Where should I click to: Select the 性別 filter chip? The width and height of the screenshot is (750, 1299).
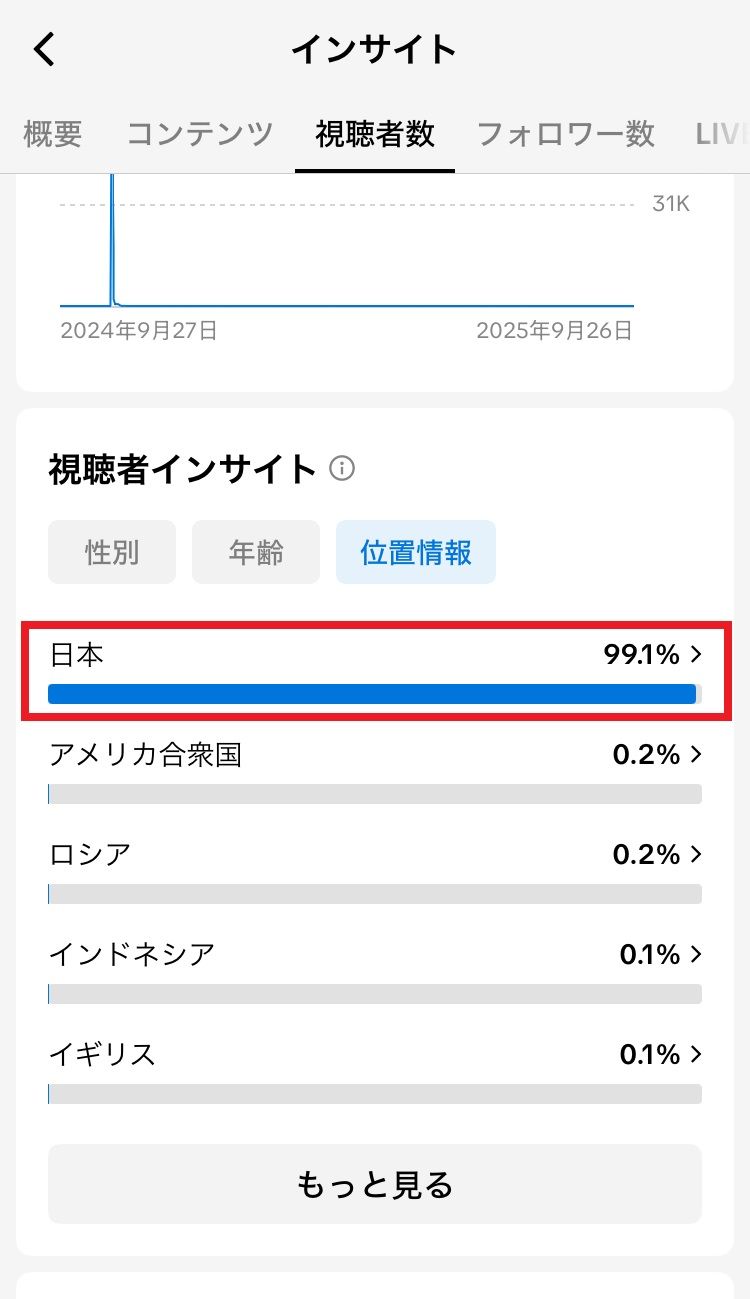[112, 552]
